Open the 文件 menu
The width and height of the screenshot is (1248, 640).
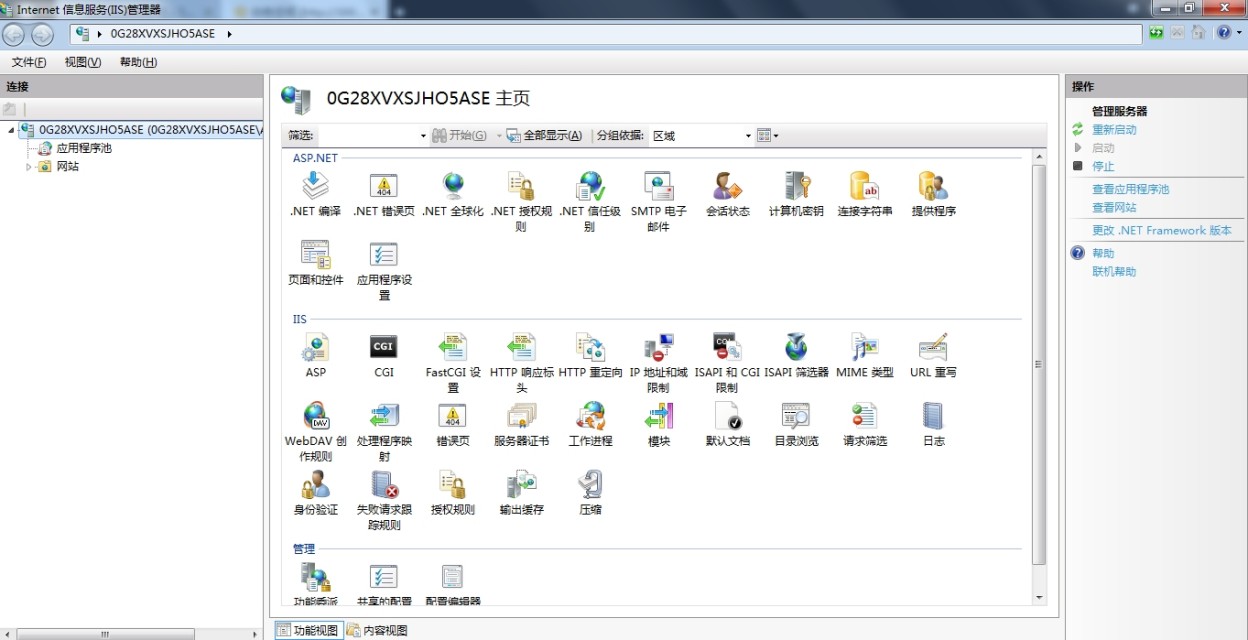28,62
